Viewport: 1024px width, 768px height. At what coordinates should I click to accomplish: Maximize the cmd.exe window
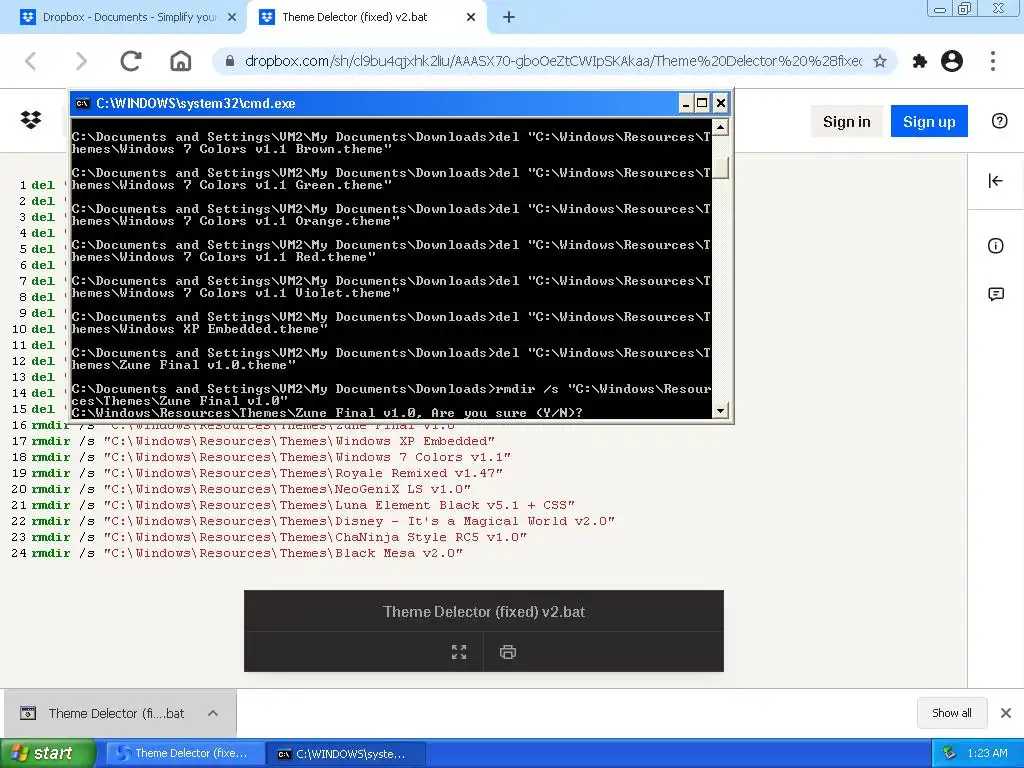[702, 103]
